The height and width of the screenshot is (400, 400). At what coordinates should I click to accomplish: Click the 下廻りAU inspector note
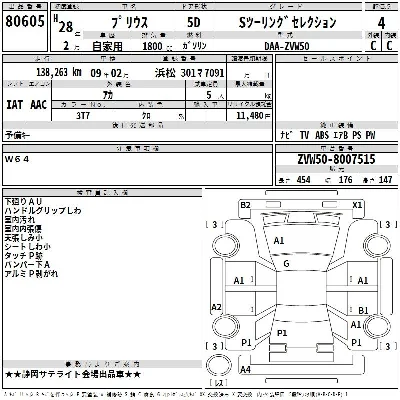pos(23,202)
